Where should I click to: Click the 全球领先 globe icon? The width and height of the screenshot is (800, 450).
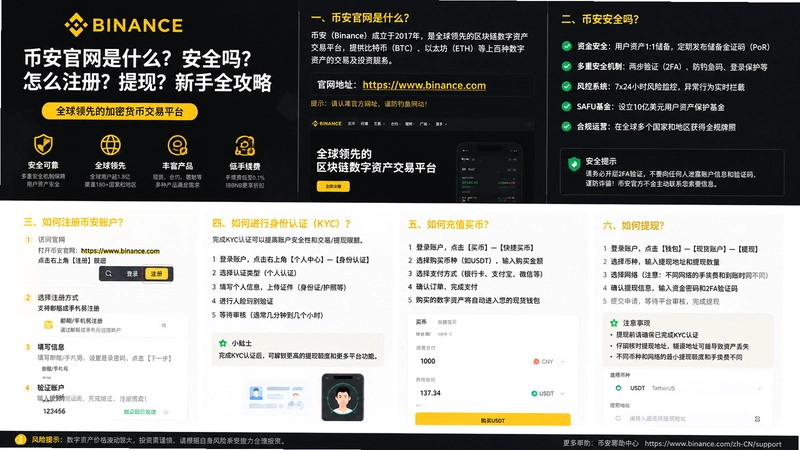point(110,145)
